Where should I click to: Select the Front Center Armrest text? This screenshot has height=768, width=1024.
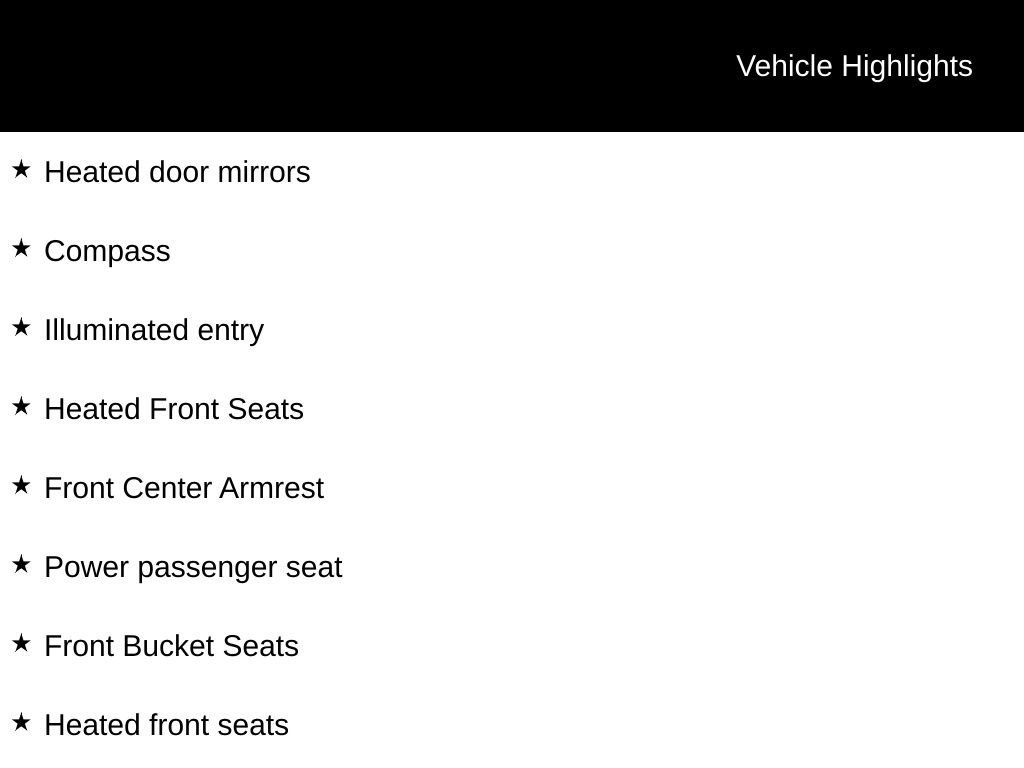tap(184, 488)
